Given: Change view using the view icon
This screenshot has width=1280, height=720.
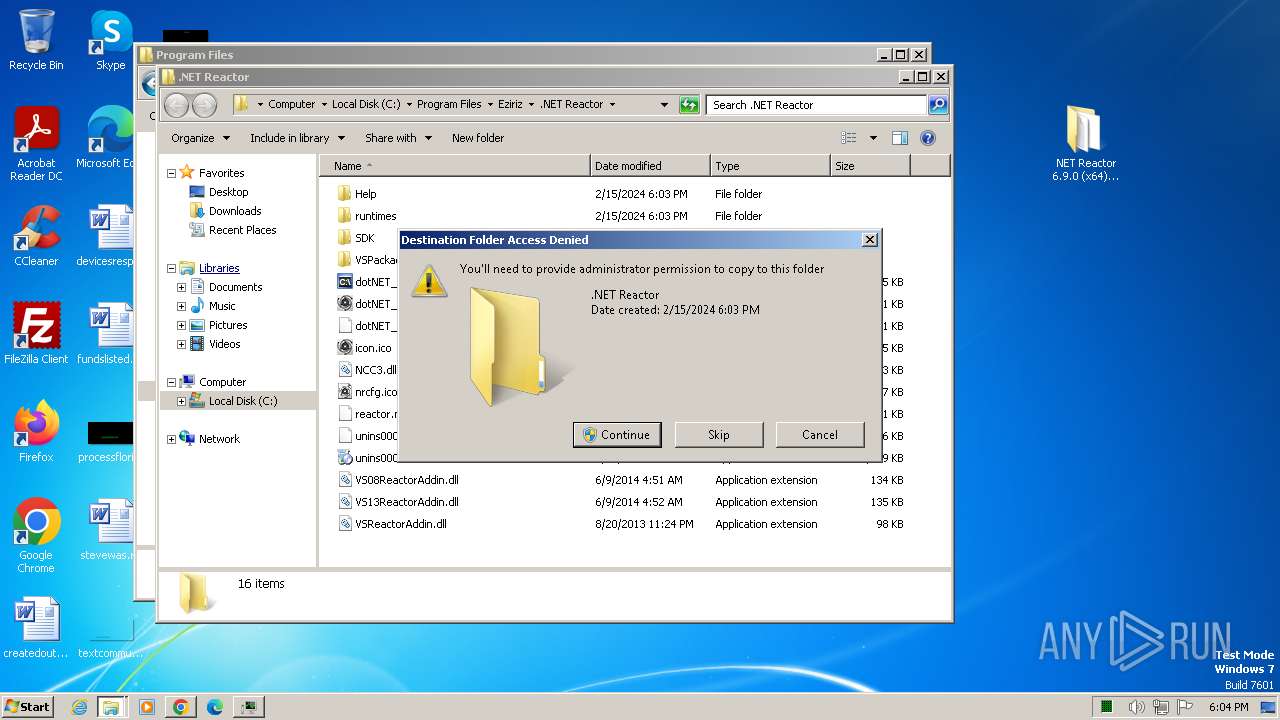Looking at the screenshot, I should 849,138.
